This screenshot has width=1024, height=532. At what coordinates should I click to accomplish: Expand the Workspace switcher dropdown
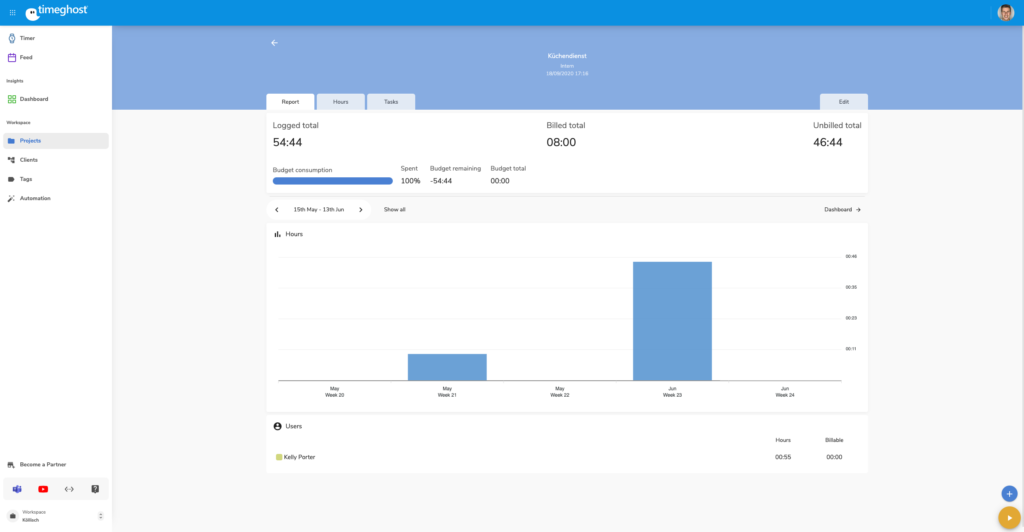(x=100, y=516)
